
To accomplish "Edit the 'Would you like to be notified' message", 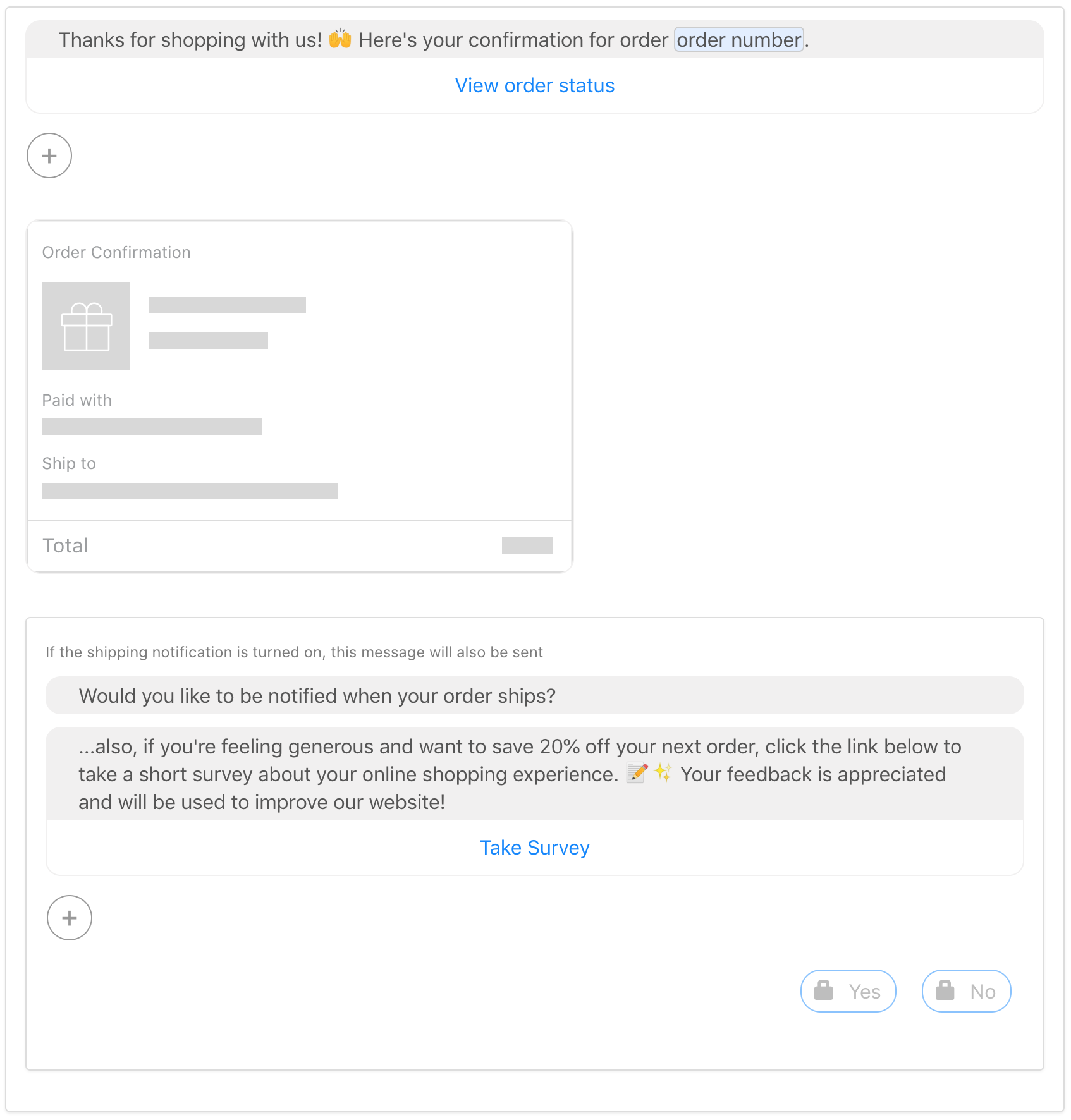I will click(535, 696).
